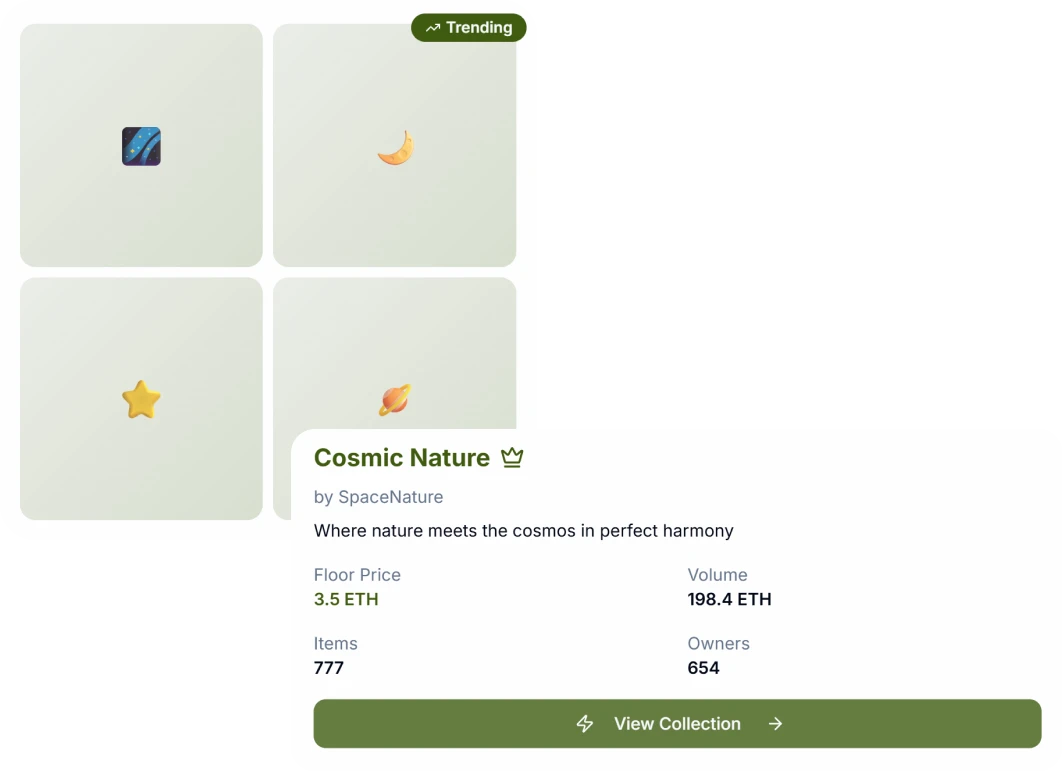Click the Cosmic Nature collection title

click(x=402, y=457)
